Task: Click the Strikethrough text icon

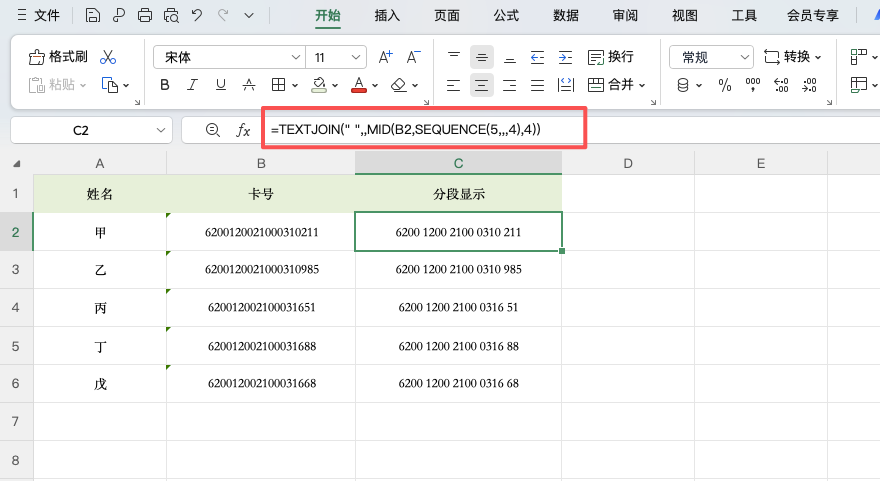Action: [248, 85]
